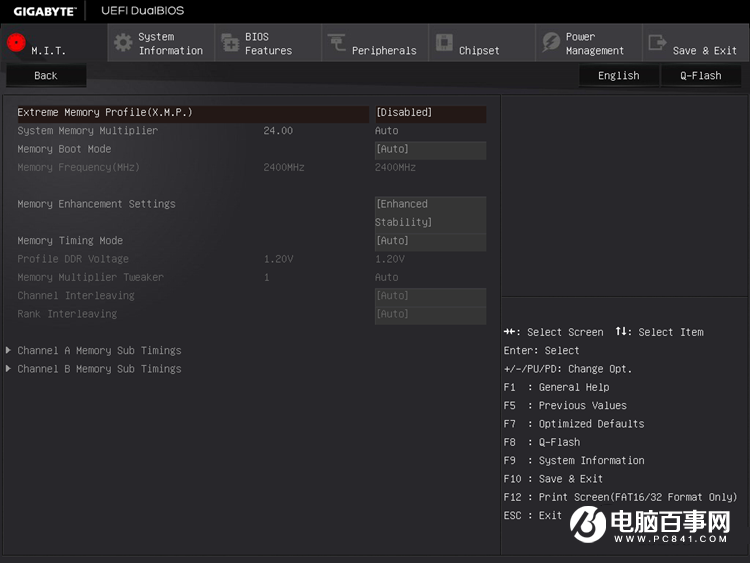Expand Channel B Memory Sub Timings
750x563 pixels.
tap(99, 369)
